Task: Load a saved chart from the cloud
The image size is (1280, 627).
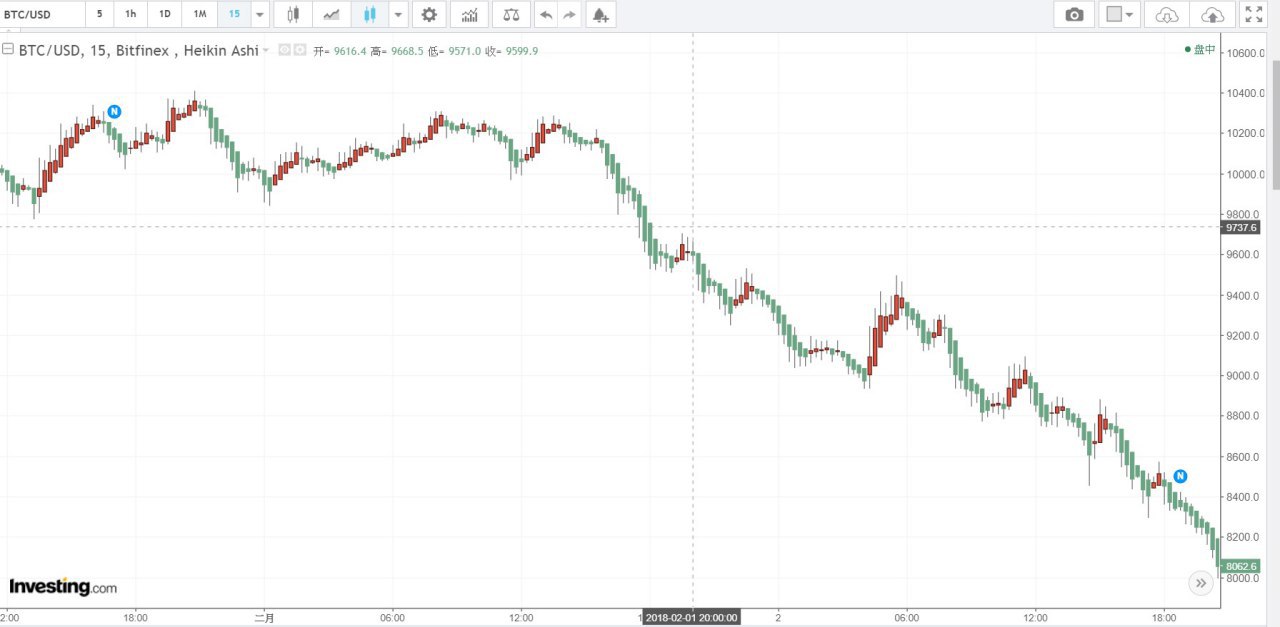Action: coord(1167,15)
